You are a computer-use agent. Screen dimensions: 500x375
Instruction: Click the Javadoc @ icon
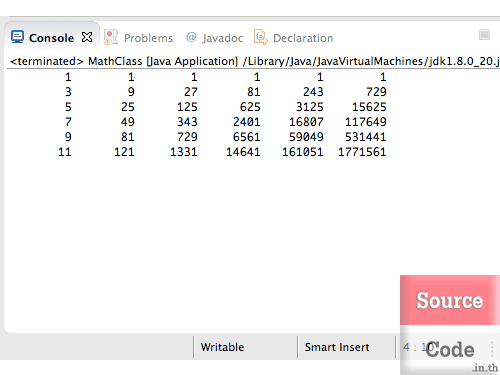pos(191,37)
